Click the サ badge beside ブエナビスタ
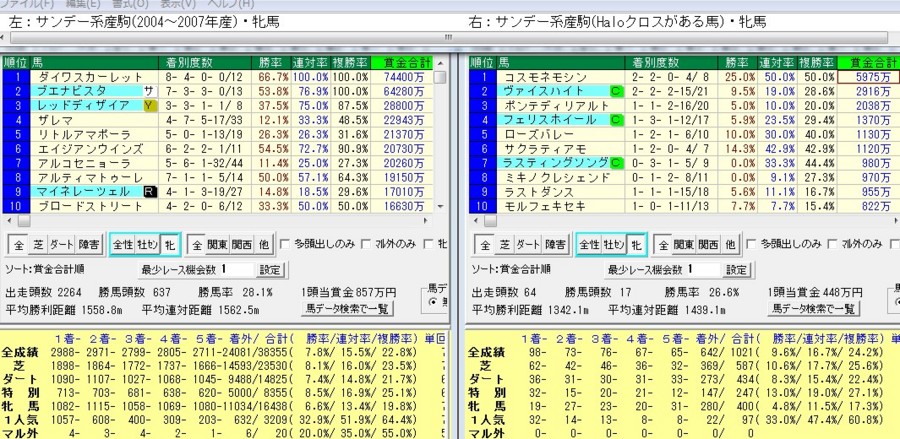The width and height of the screenshot is (900, 439). click(x=149, y=91)
